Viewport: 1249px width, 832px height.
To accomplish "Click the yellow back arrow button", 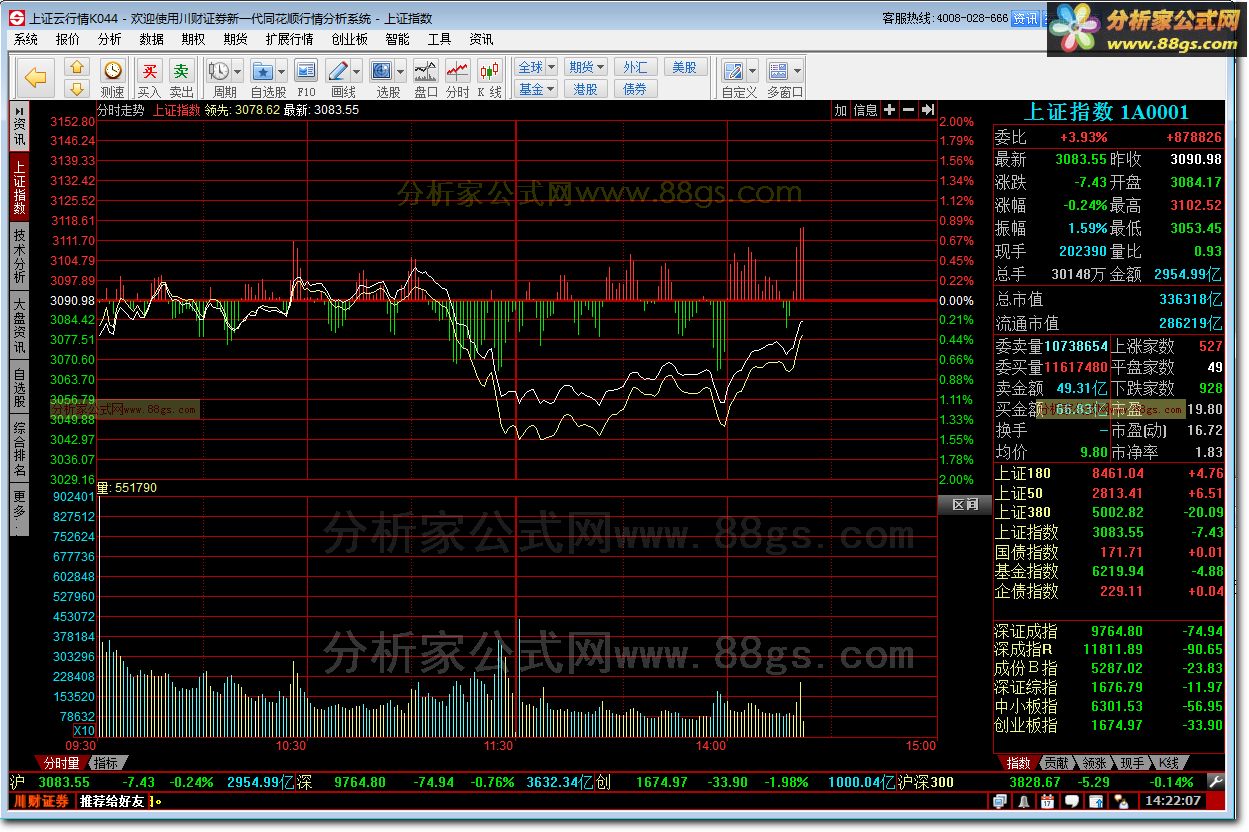I will (x=36, y=77).
